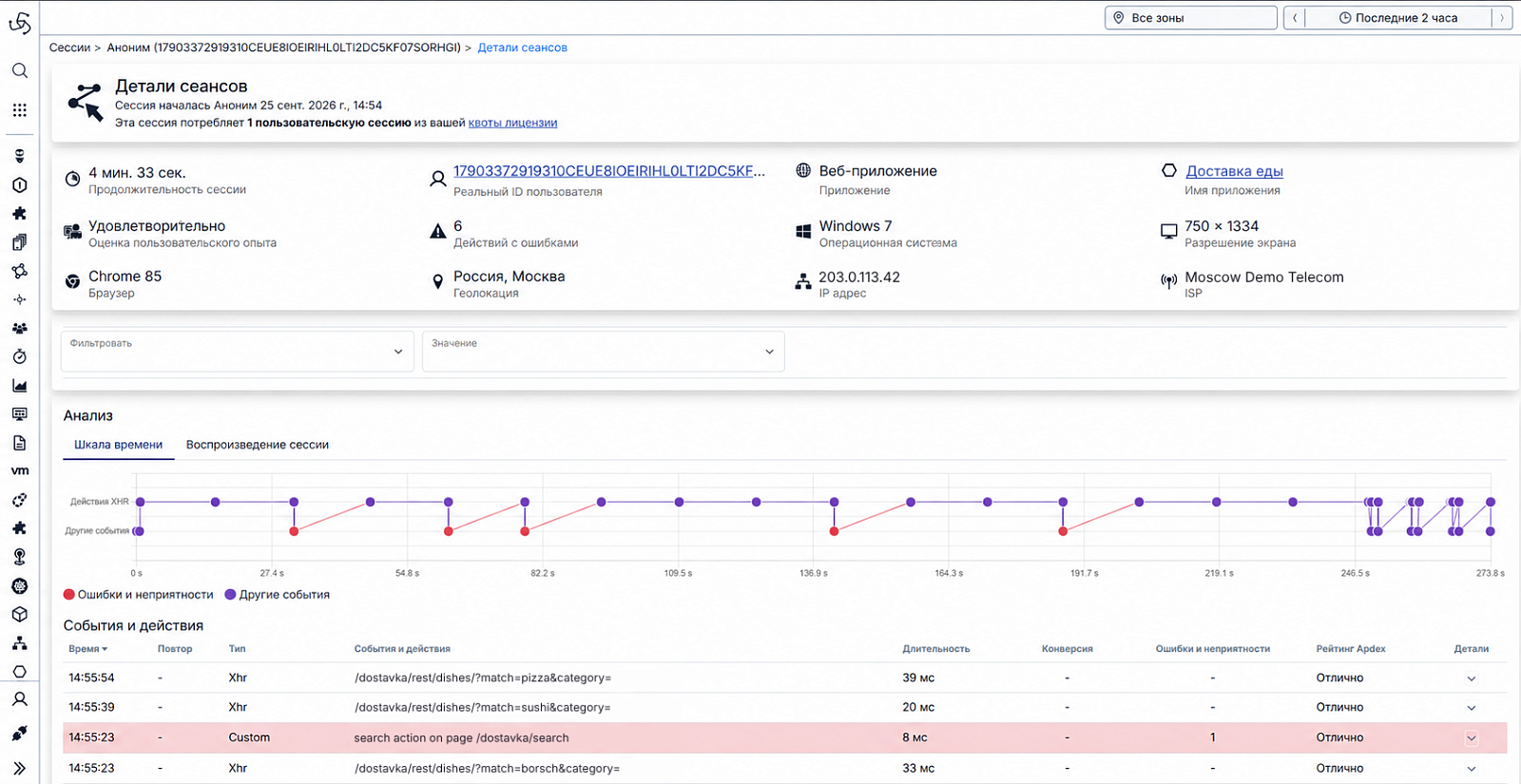Screen dimensions: 1521x784
Task: Open the Последние 2 часа time range selector
Action: (1397, 18)
